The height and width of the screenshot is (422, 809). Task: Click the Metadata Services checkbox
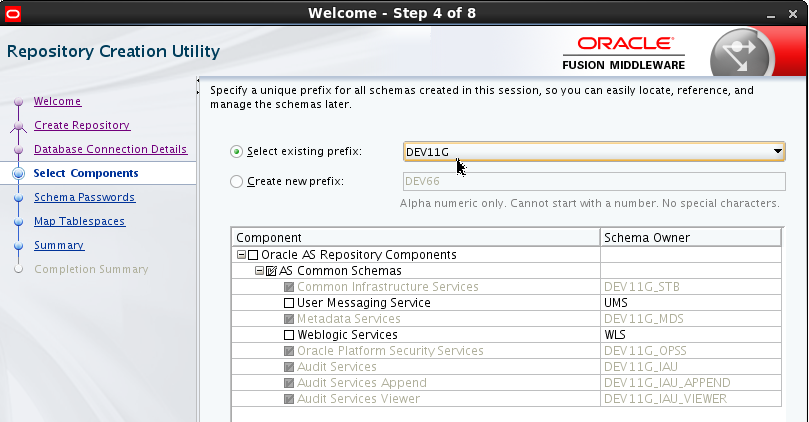tap(289, 319)
